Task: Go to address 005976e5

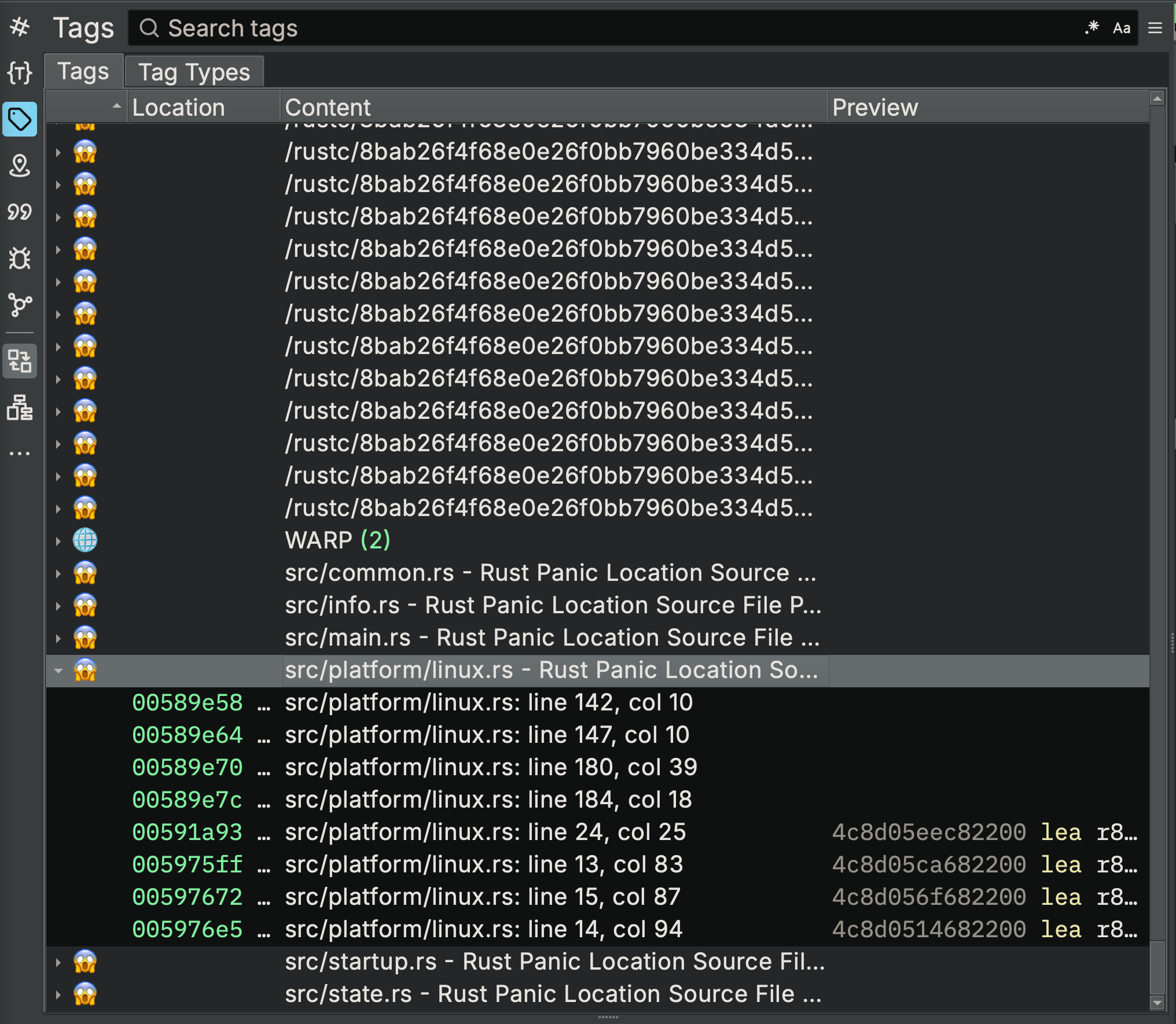Action: pyautogui.click(x=187, y=929)
